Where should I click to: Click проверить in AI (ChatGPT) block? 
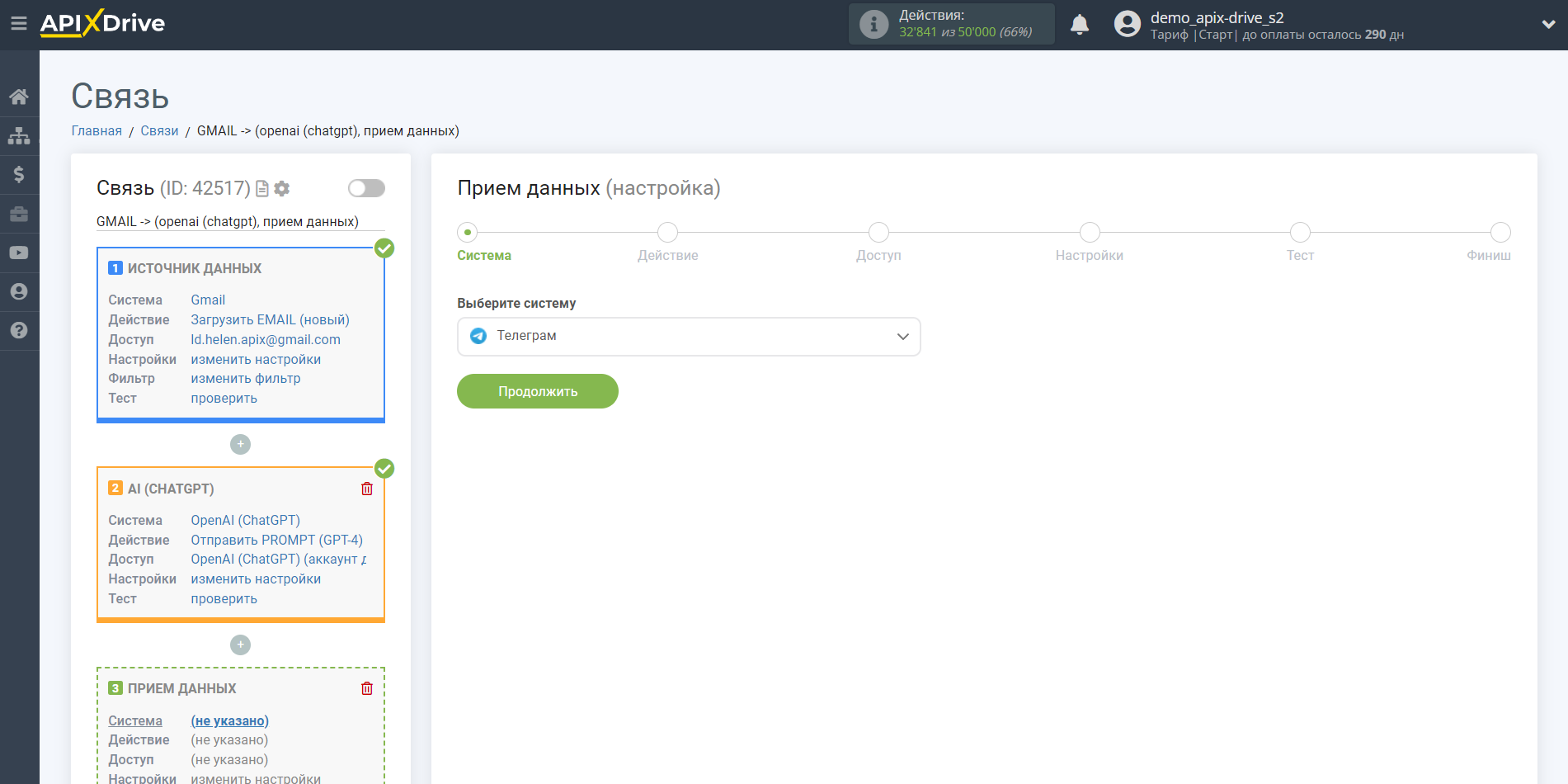[224, 599]
